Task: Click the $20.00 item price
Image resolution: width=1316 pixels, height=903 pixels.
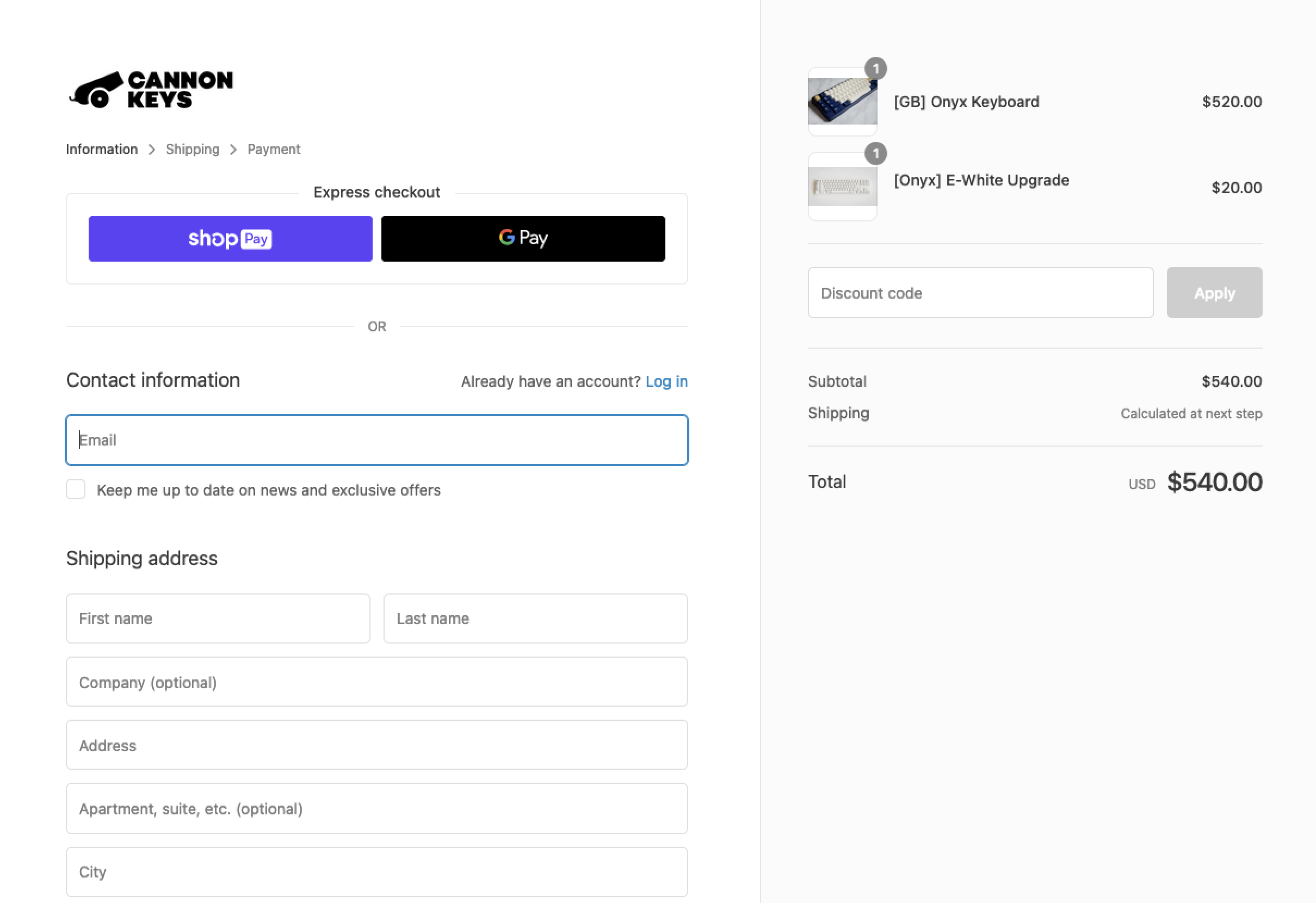Action: 1237,187
